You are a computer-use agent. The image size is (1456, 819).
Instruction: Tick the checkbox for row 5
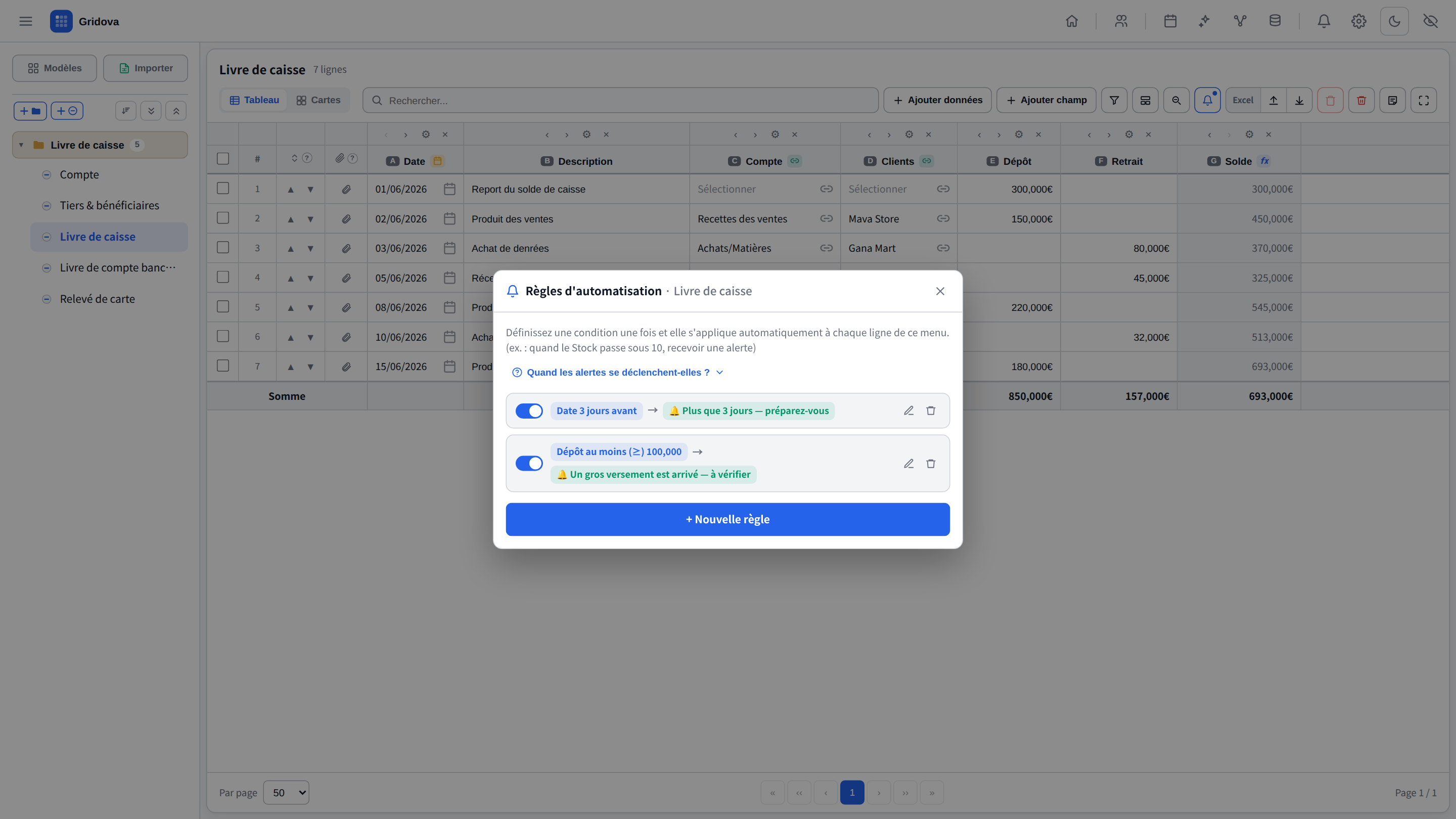click(222, 306)
